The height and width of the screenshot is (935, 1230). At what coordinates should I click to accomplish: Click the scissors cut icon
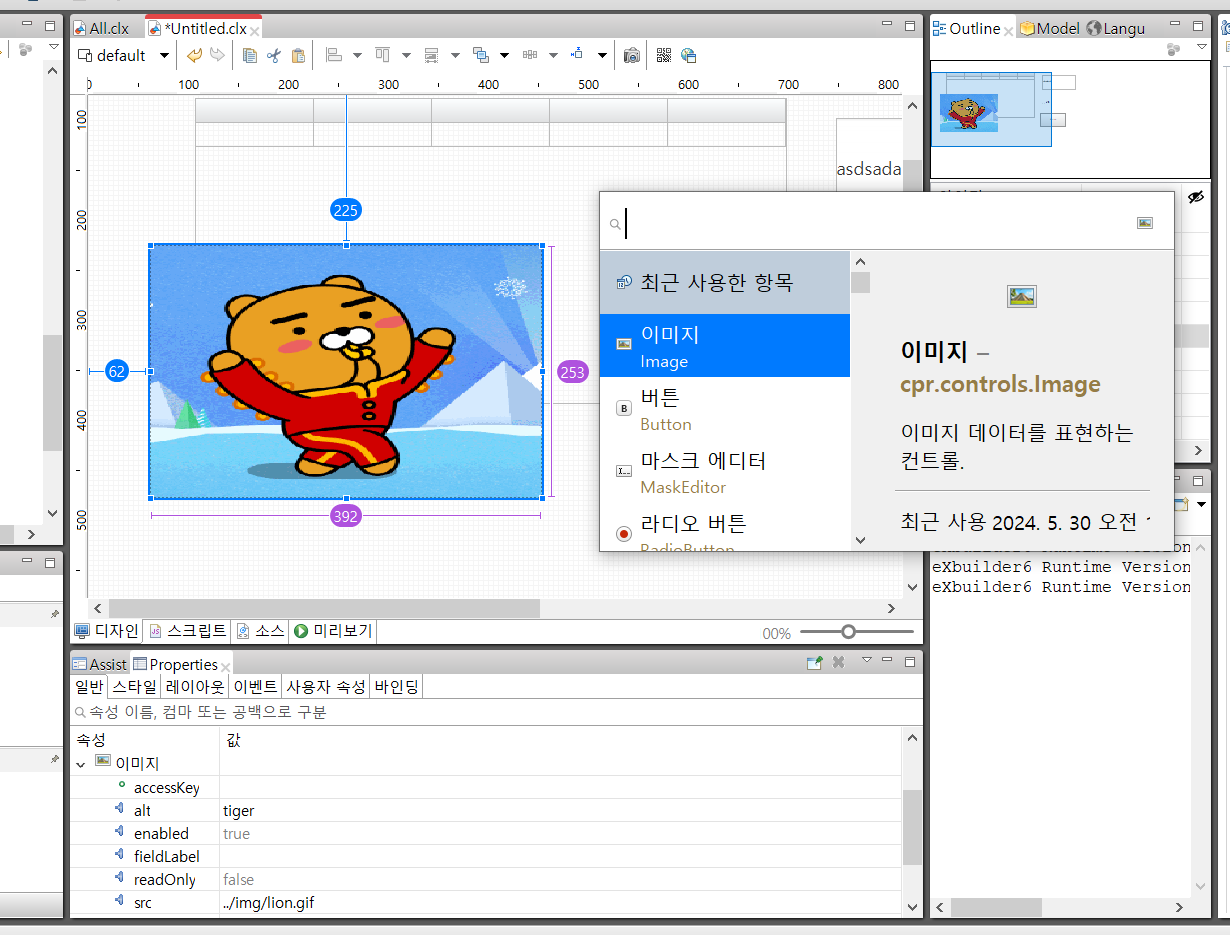click(x=273, y=55)
